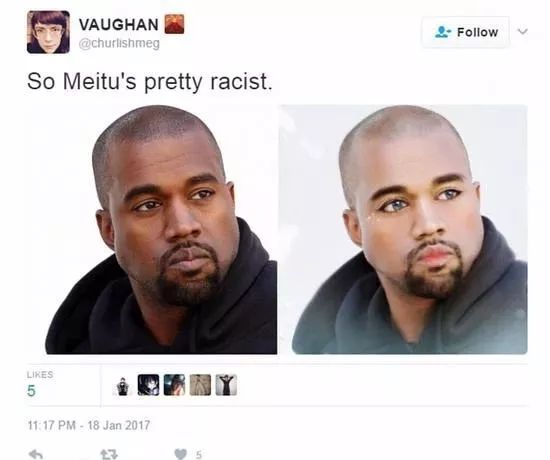This screenshot has height=460, width=550.
Task: Click the reply arrow icon
Action: click(36, 455)
